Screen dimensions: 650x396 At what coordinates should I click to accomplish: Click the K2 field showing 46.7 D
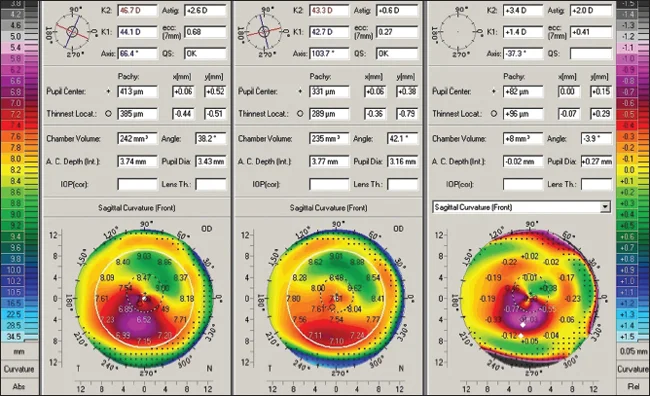[x=137, y=10]
